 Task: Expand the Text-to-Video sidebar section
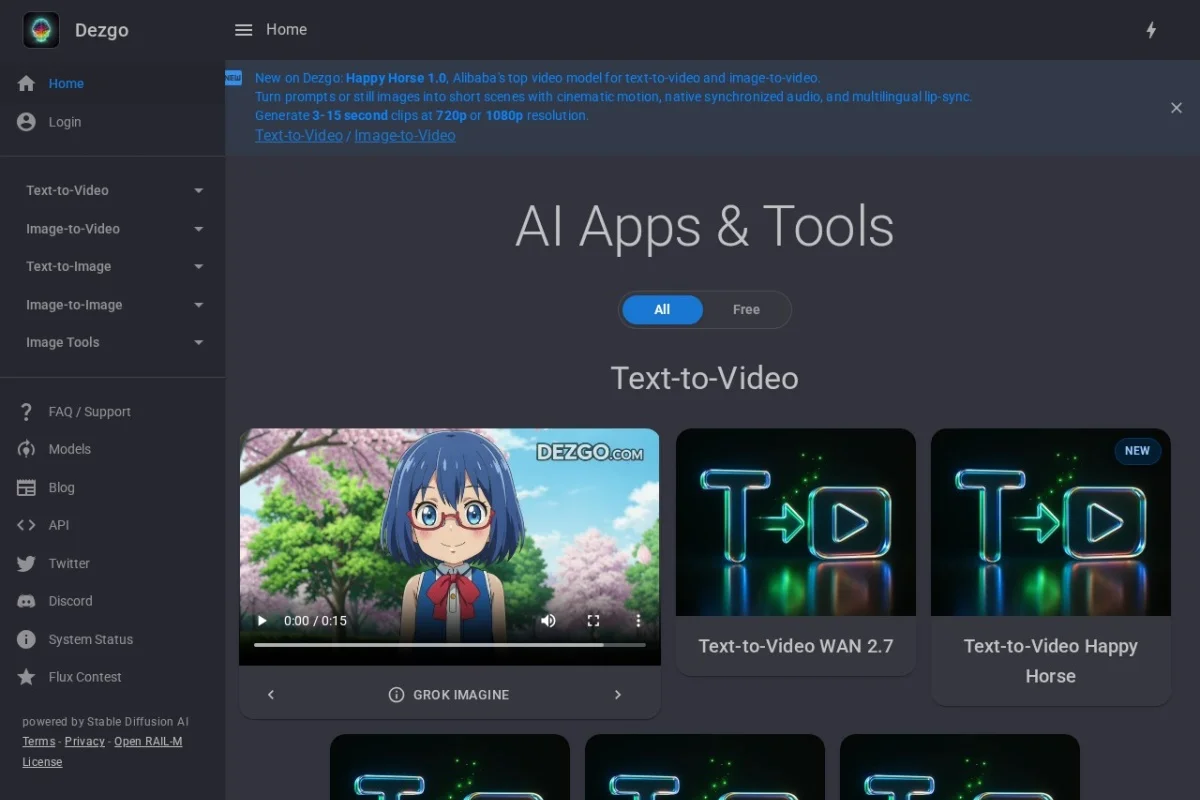pyautogui.click(x=113, y=191)
